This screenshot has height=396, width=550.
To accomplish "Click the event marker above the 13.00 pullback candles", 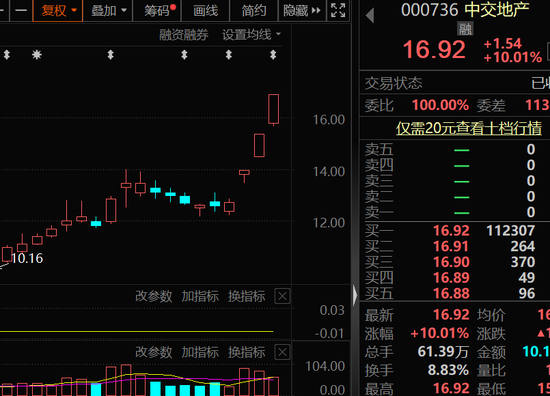I will [x=184, y=55].
